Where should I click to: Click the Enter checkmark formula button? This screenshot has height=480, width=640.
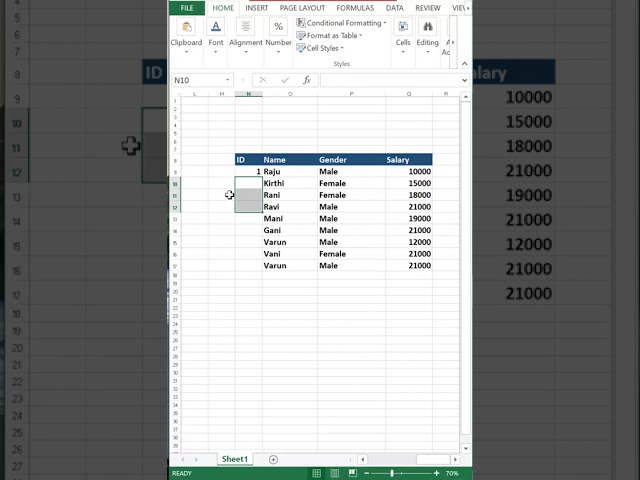(x=285, y=80)
